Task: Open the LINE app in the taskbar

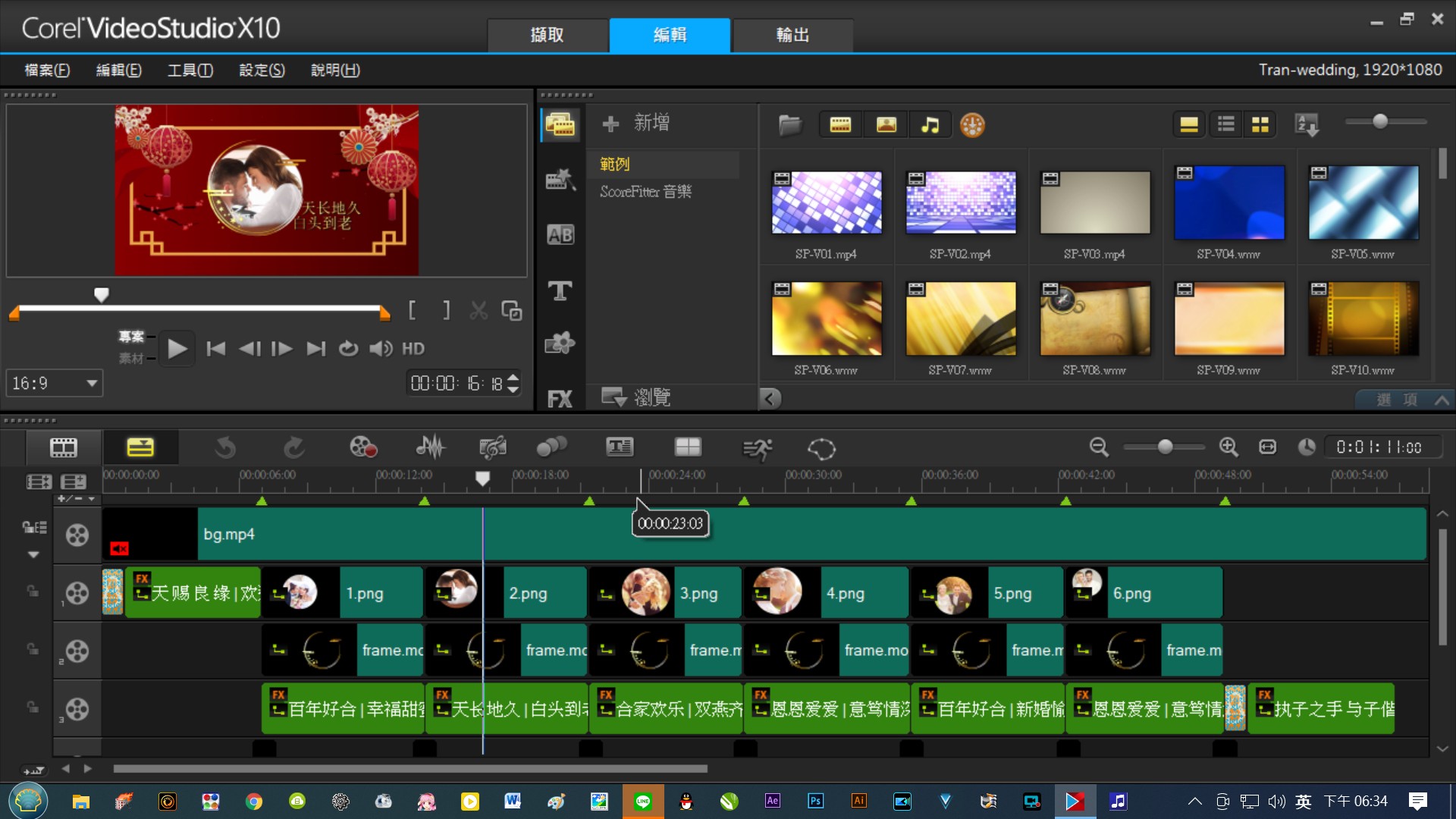Action: tap(643, 802)
